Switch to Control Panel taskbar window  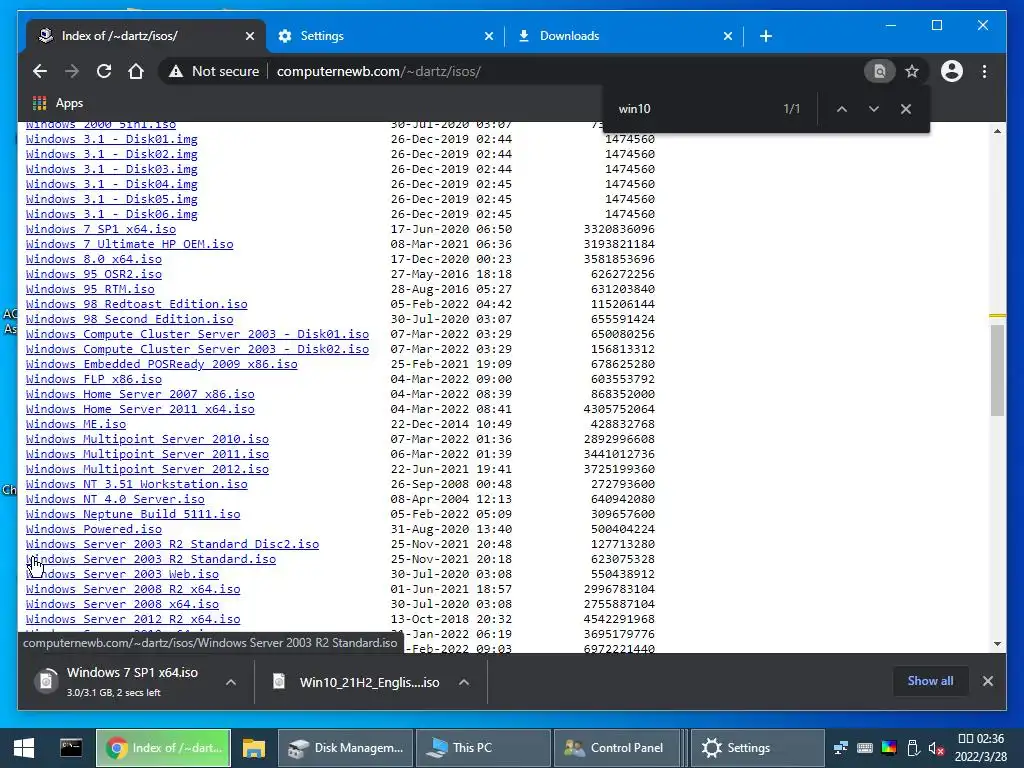coord(618,748)
